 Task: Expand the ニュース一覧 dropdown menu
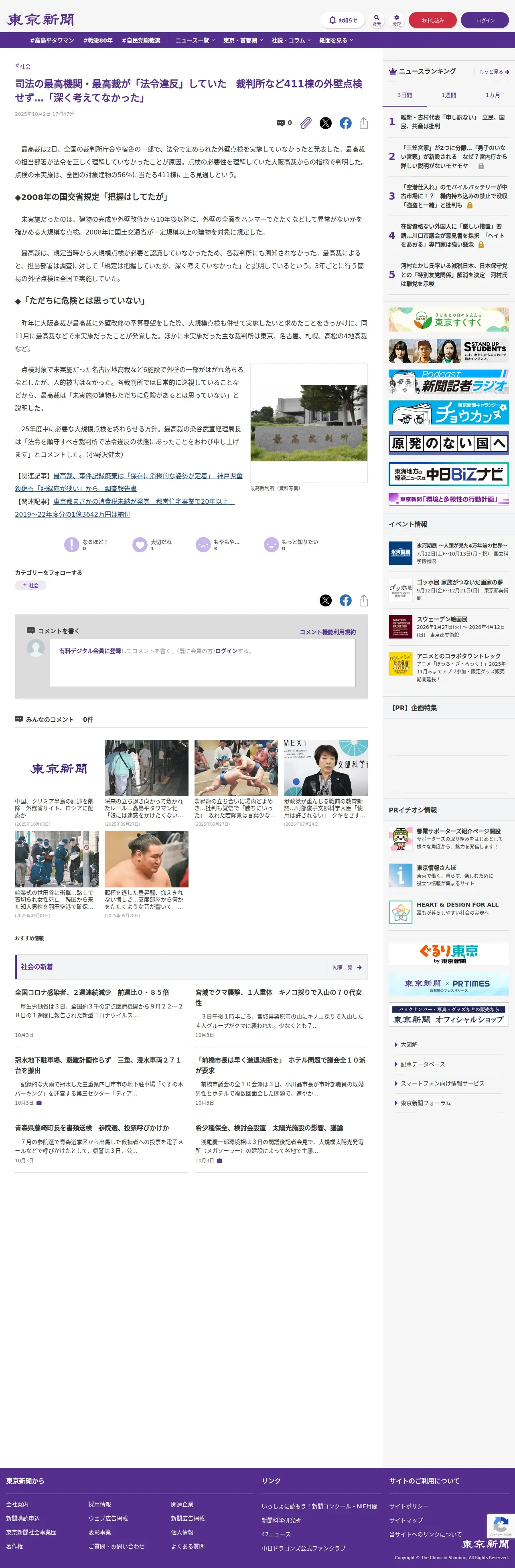(195, 40)
